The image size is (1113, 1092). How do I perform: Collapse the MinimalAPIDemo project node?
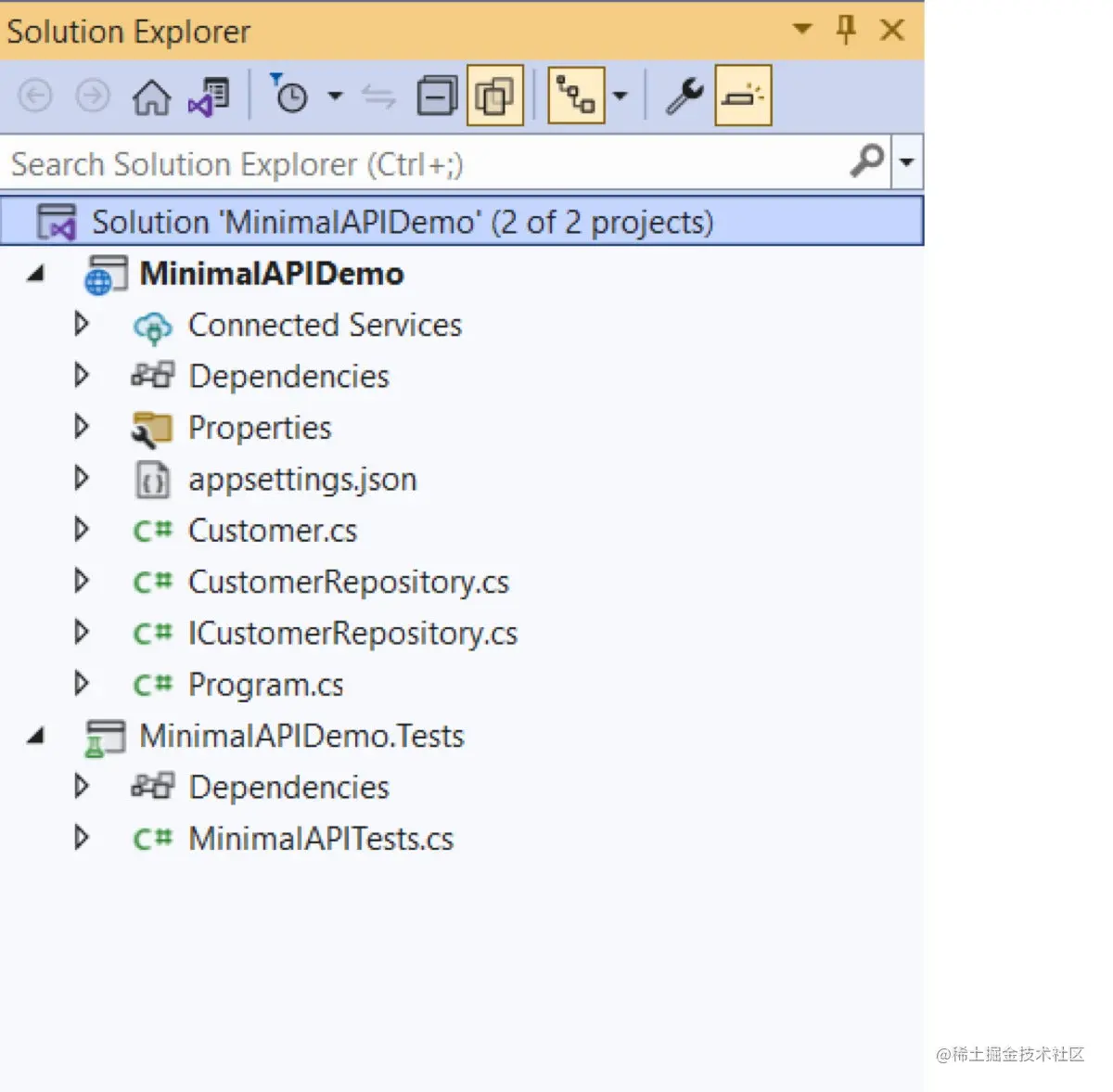coord(36,273)
